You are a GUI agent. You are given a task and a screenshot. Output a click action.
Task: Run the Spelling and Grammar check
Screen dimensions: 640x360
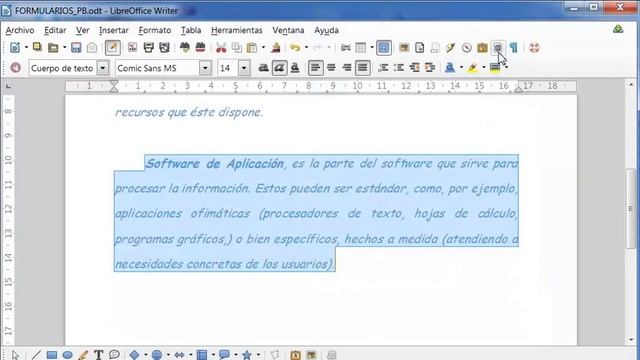[185, 47]
